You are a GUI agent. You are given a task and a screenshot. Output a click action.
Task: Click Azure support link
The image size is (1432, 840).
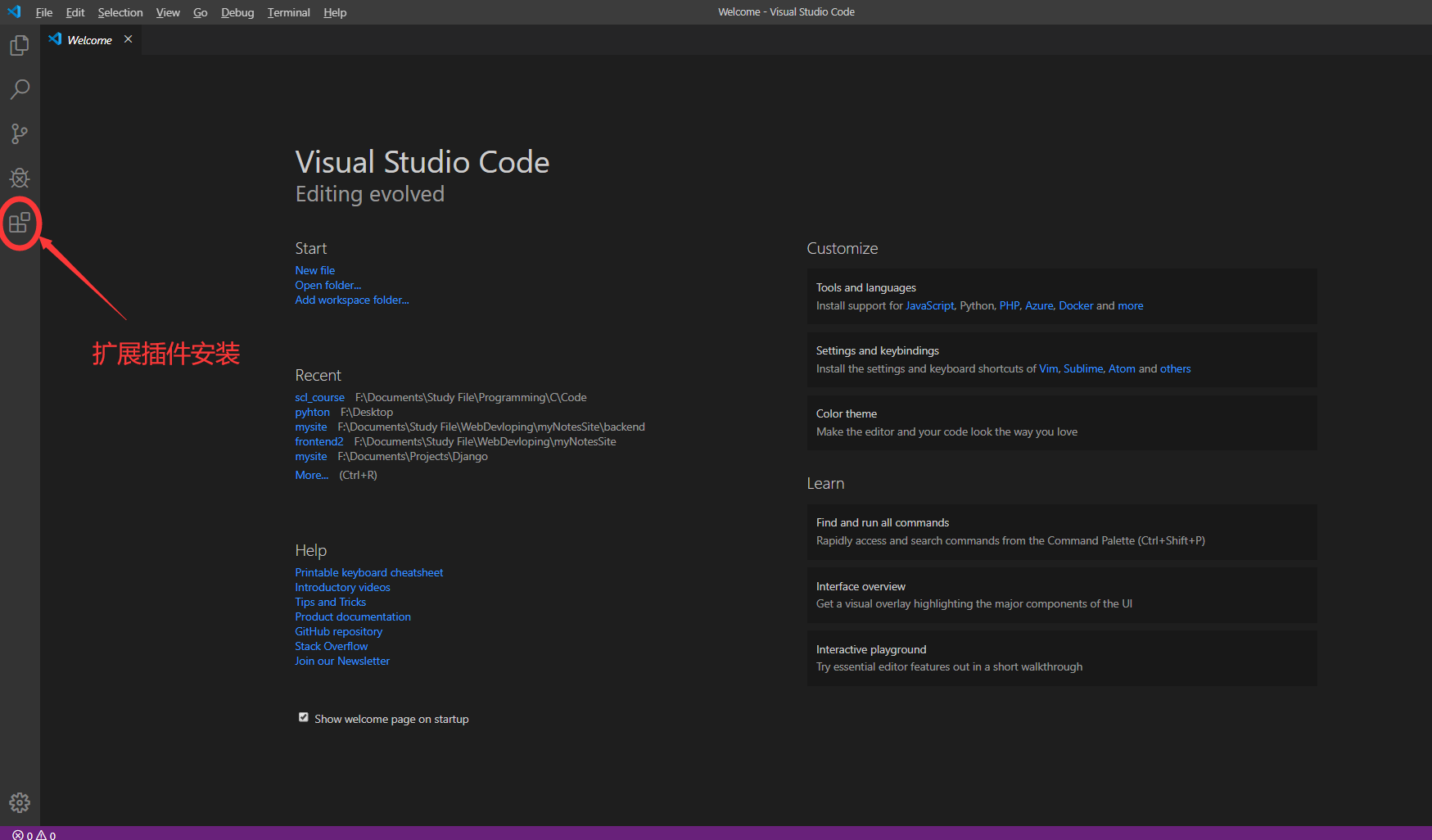[x=1039, y=305]
